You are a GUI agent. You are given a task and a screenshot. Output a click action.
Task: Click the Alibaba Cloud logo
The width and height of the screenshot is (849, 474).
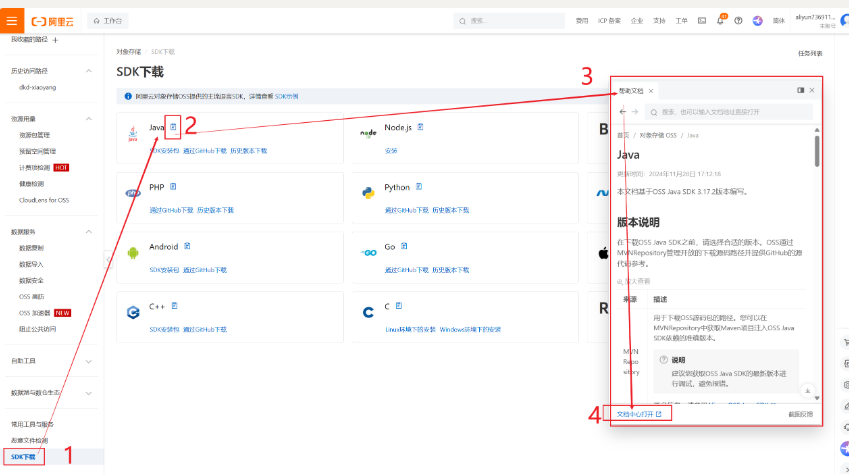click(x=53, y=22)
